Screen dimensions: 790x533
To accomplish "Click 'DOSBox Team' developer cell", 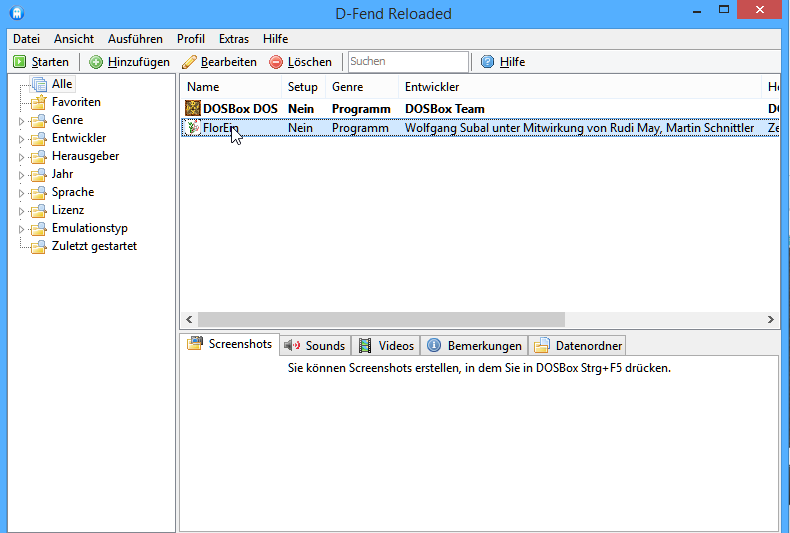I will [445, 109].
